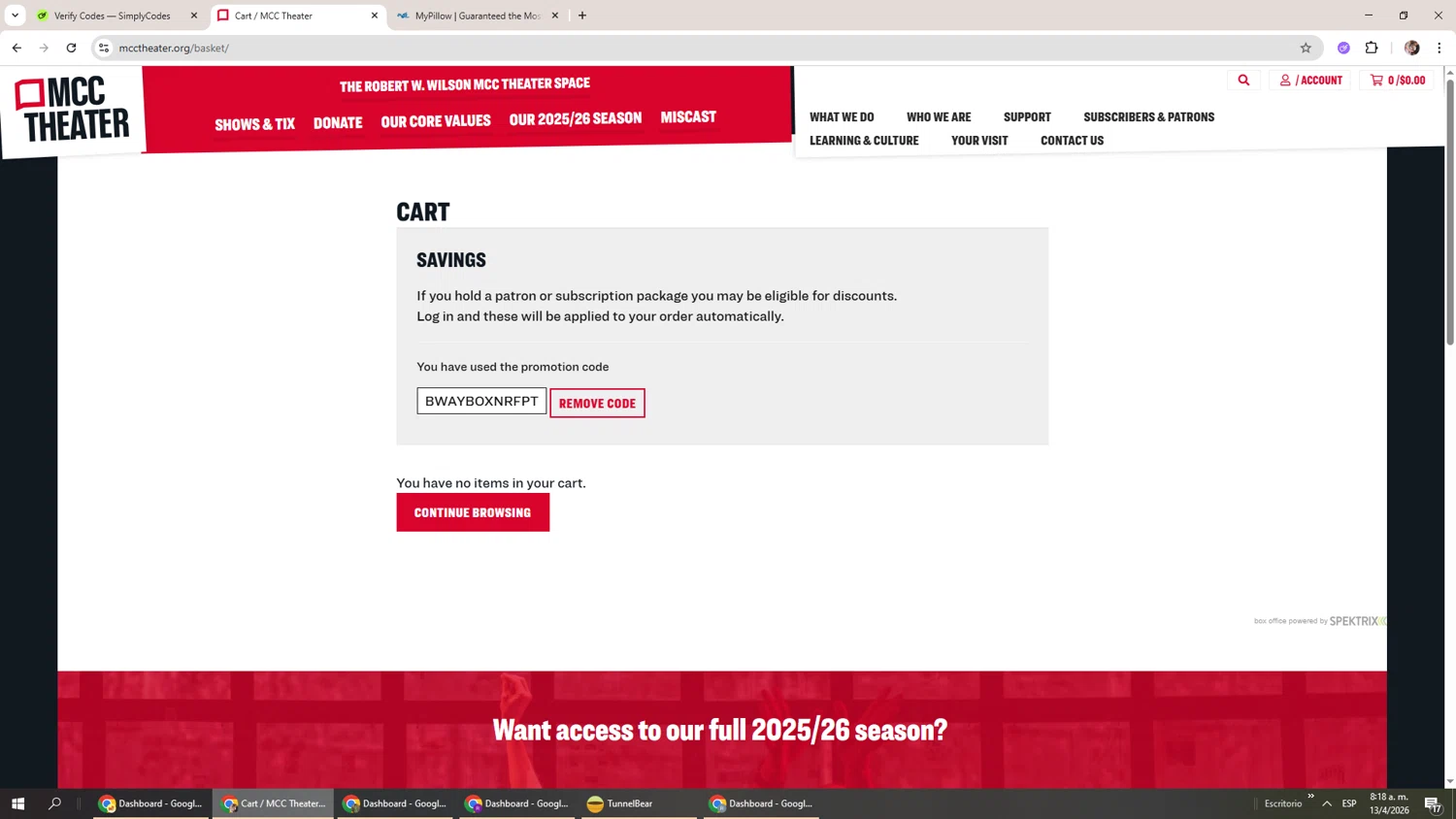Image resolution: width=1456 pixels, height=819 pixels.
Task: Bookmark this page with the star icon
Action: [x=1306, y=48]
